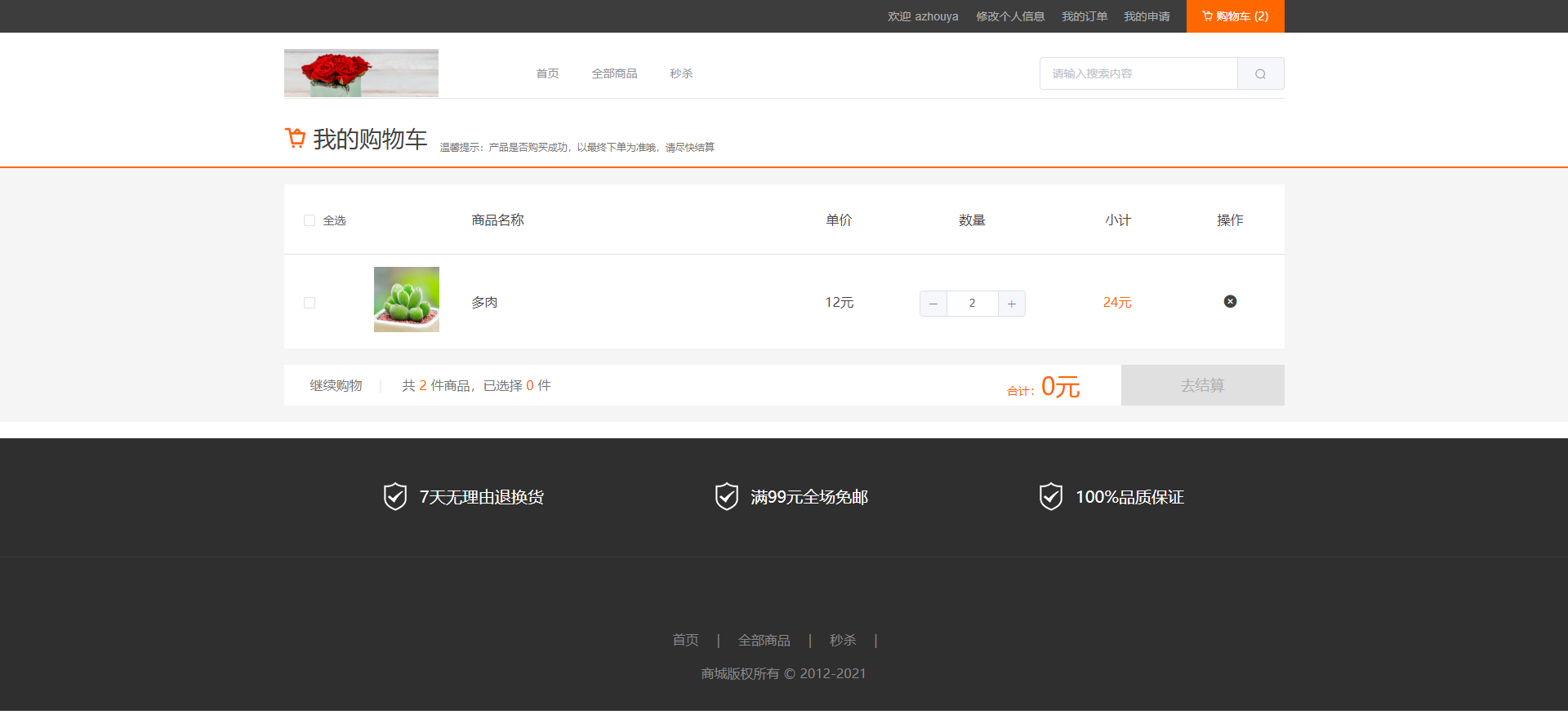Decrease quantity with the minus button
1568x719 pixels.
[933, 304]
